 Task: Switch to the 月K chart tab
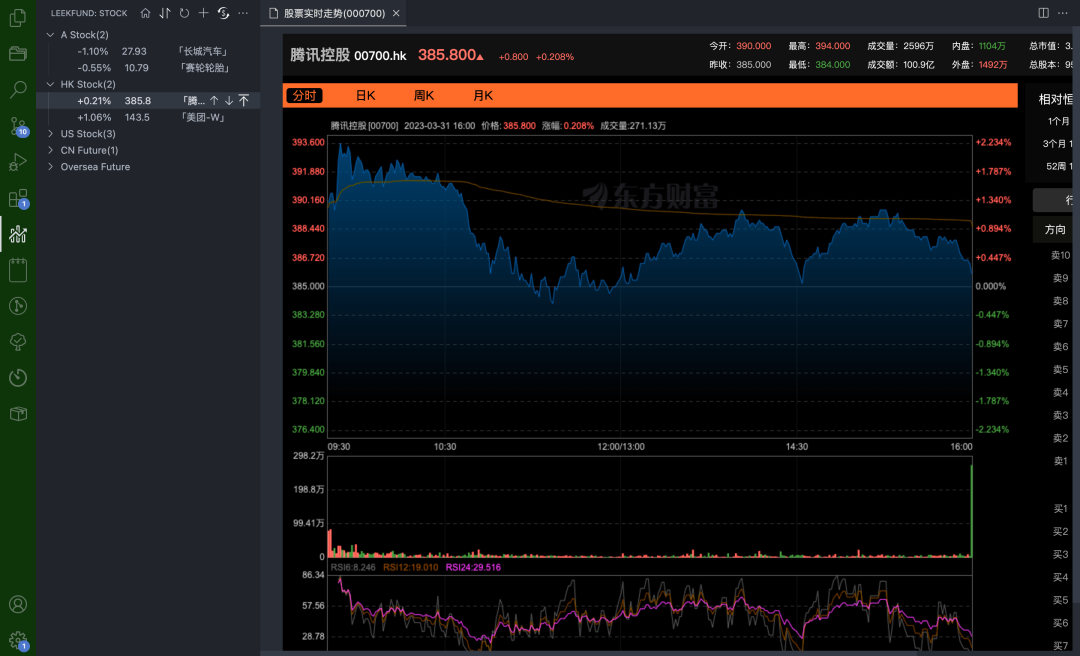483,96
